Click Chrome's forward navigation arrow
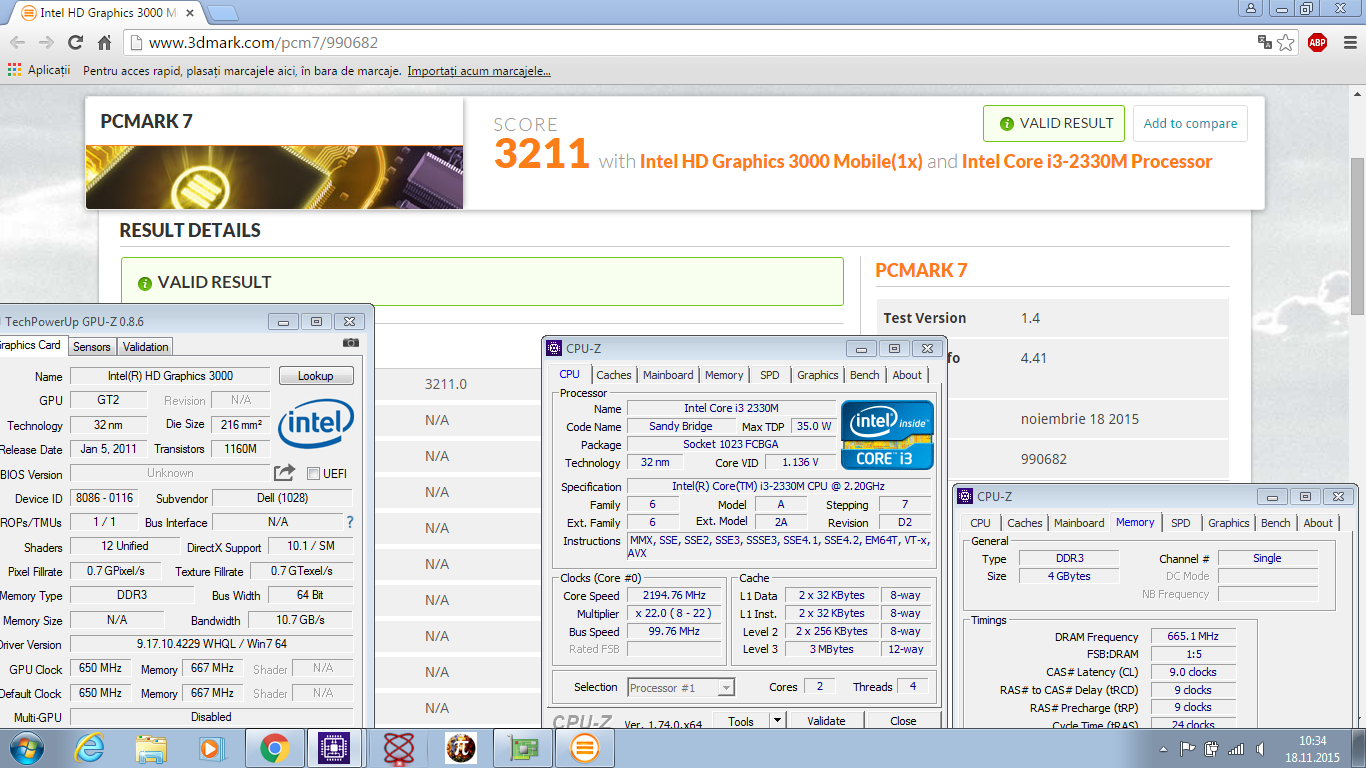The height and width of the screenshot is (768, 1366). (46, 42)
